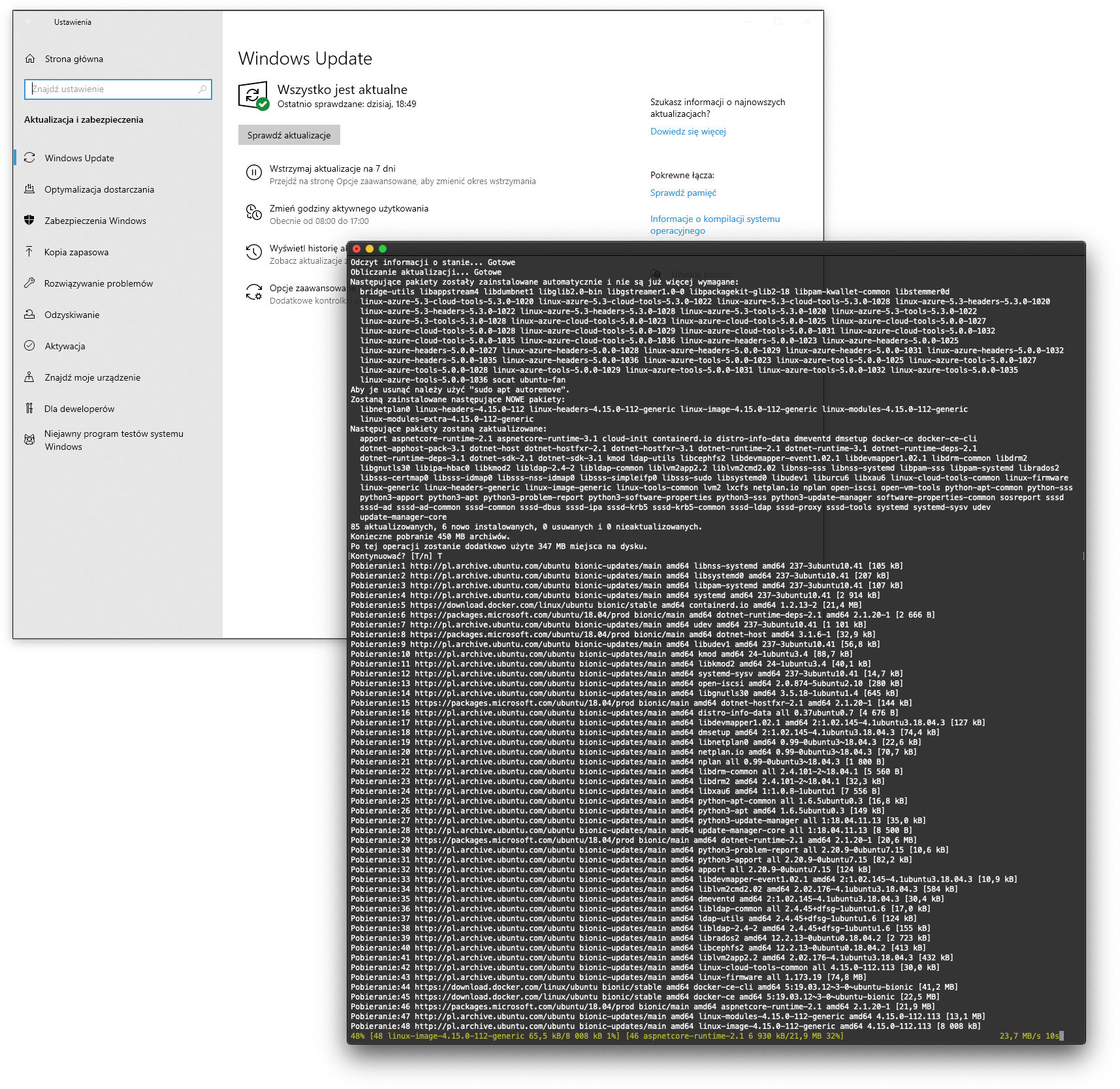Click the 'Pobieranie:48' line in terminal

click(x=665, y=1026)
